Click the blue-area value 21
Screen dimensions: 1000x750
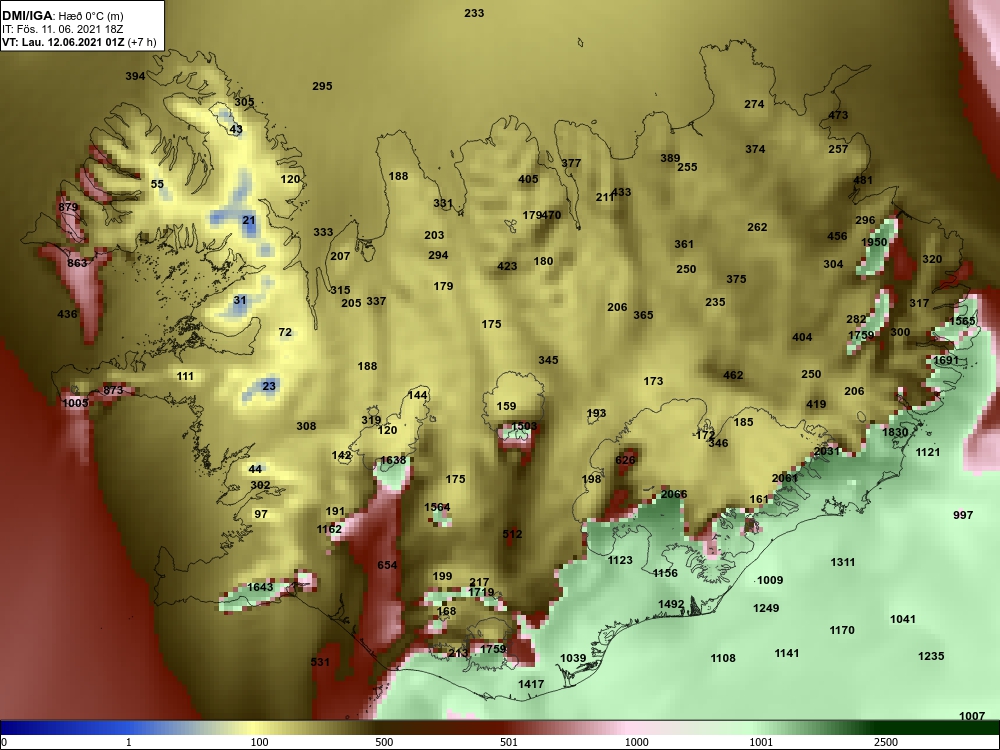click(x=249, y=220)
